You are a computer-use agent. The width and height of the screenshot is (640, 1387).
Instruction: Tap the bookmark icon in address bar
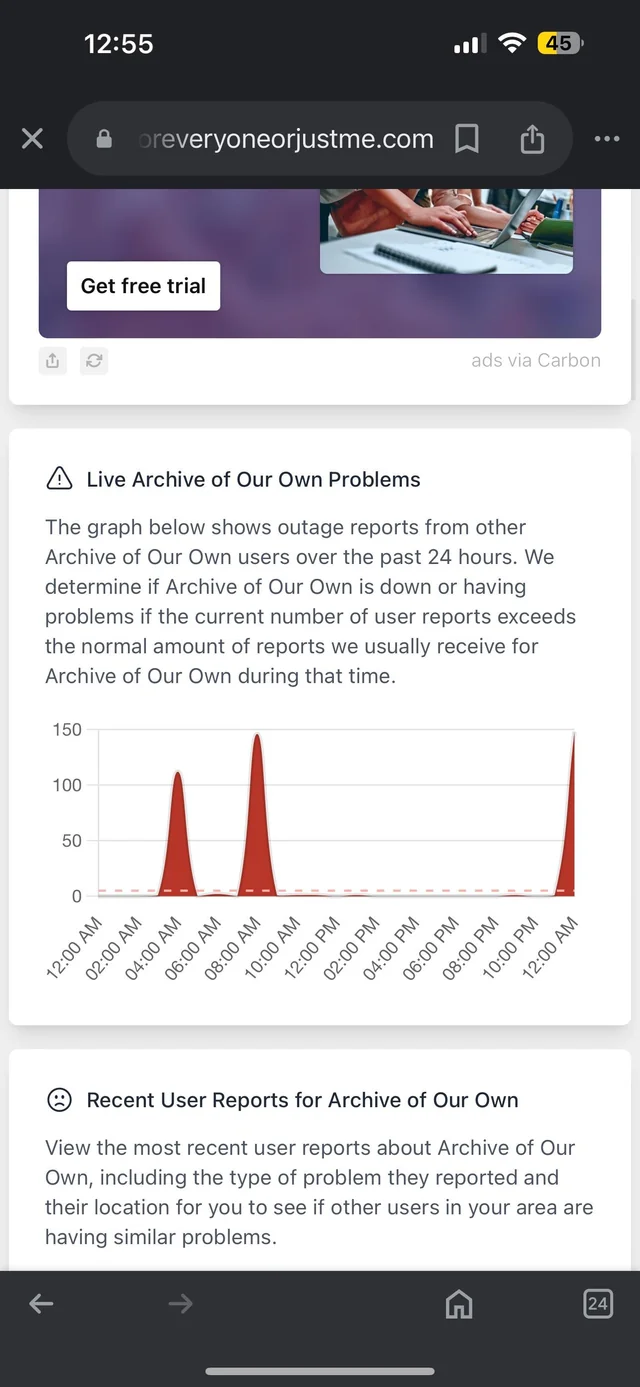pos(466,139)
